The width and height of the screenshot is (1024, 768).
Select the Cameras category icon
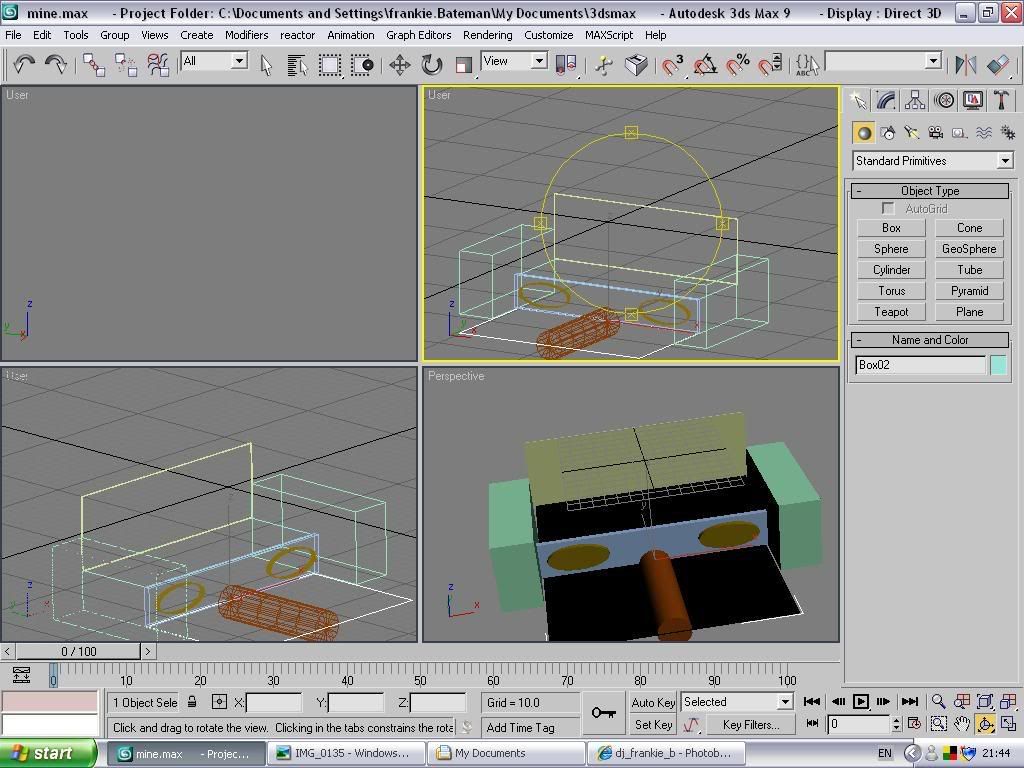(x=936, y=133)
